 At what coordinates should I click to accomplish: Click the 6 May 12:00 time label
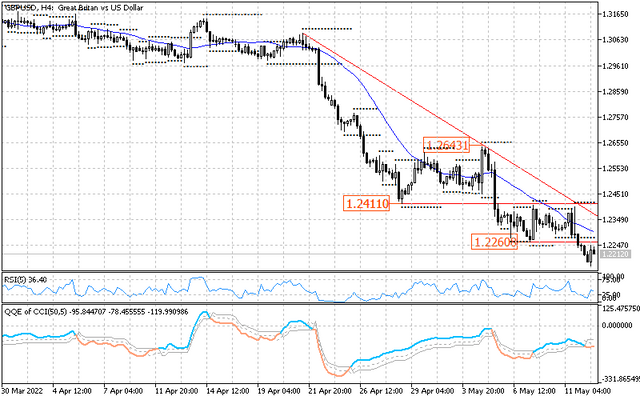pos(534,391)
